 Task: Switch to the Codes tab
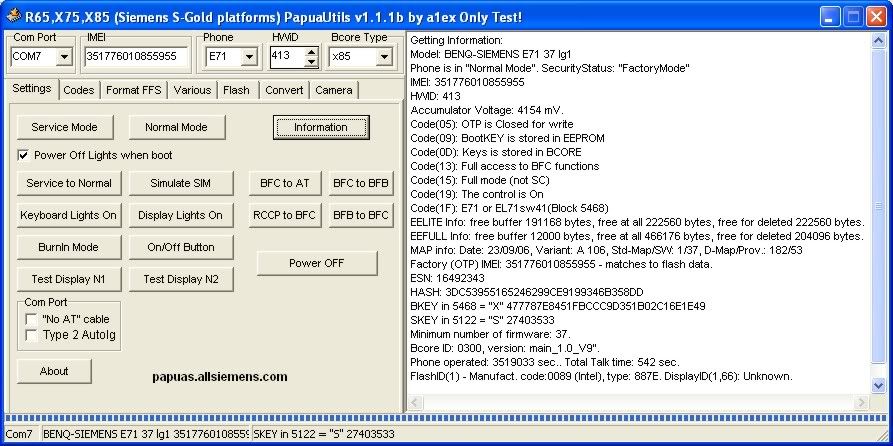coord(79,90)
